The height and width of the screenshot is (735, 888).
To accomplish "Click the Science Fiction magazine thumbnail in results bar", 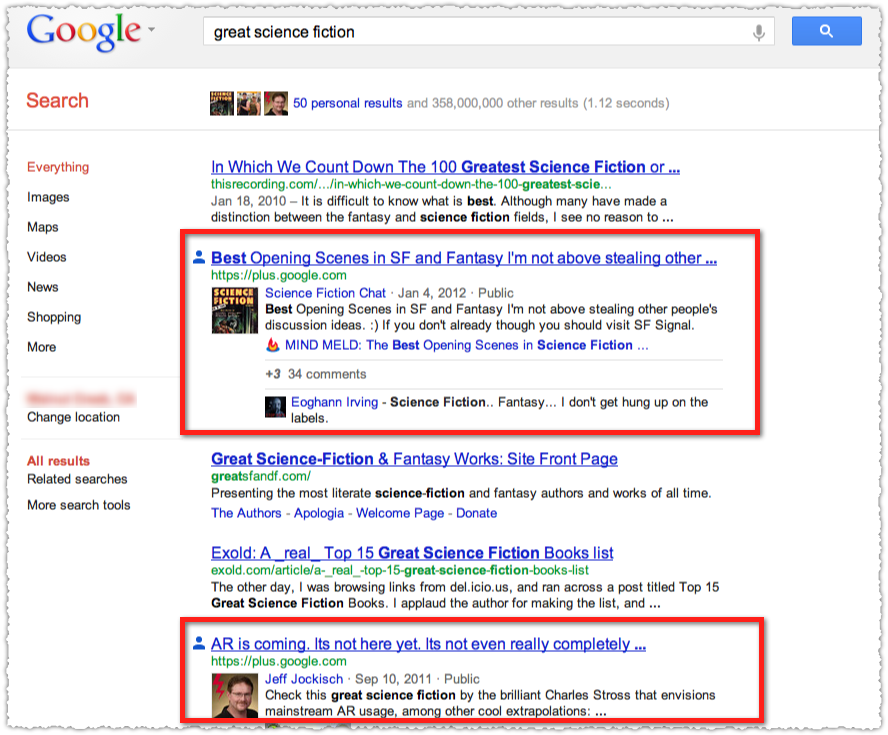I will 221,103.
